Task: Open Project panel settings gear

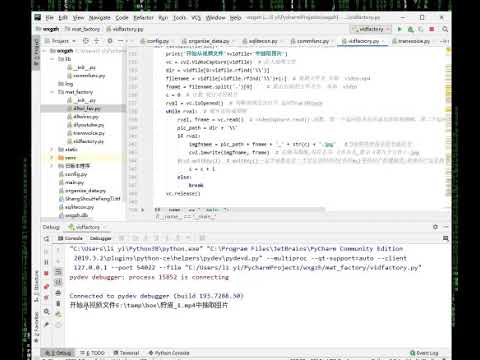Action: tap(110, 41)
